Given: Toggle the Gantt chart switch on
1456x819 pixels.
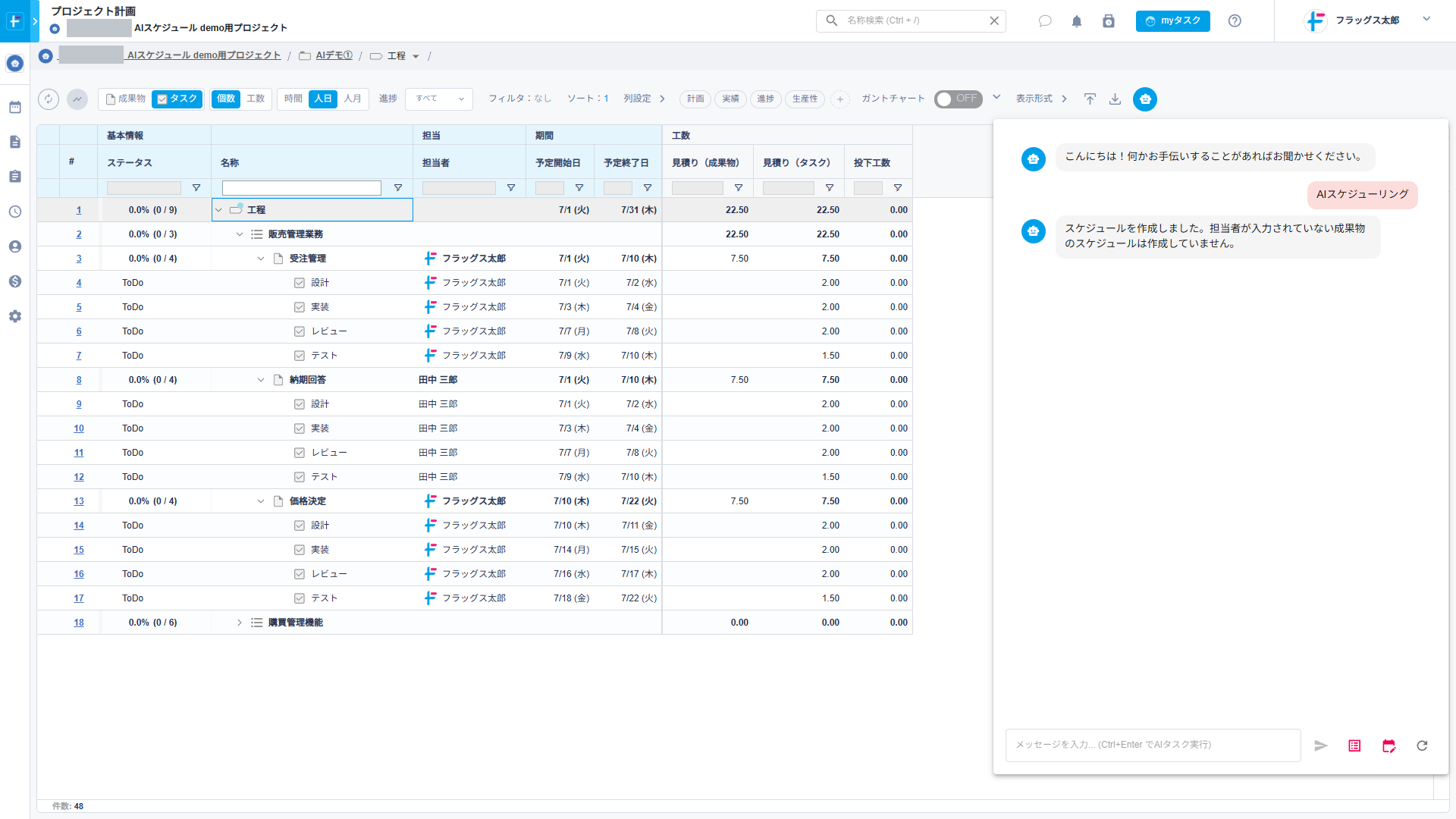Looking at the screenshot, I should (x=958, y=99).
